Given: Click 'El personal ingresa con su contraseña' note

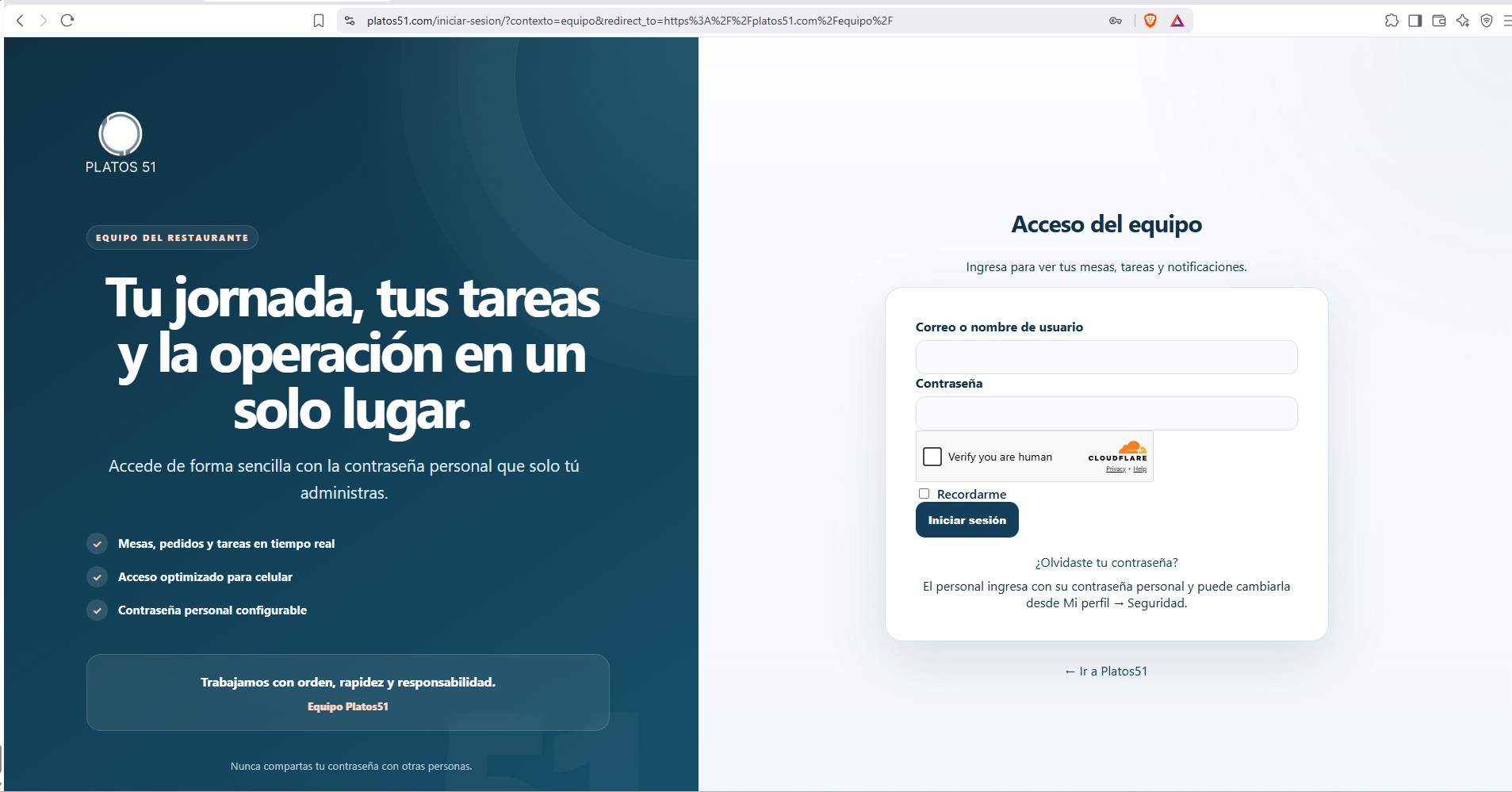Looking at the screenshot, I should [1106, 595].
